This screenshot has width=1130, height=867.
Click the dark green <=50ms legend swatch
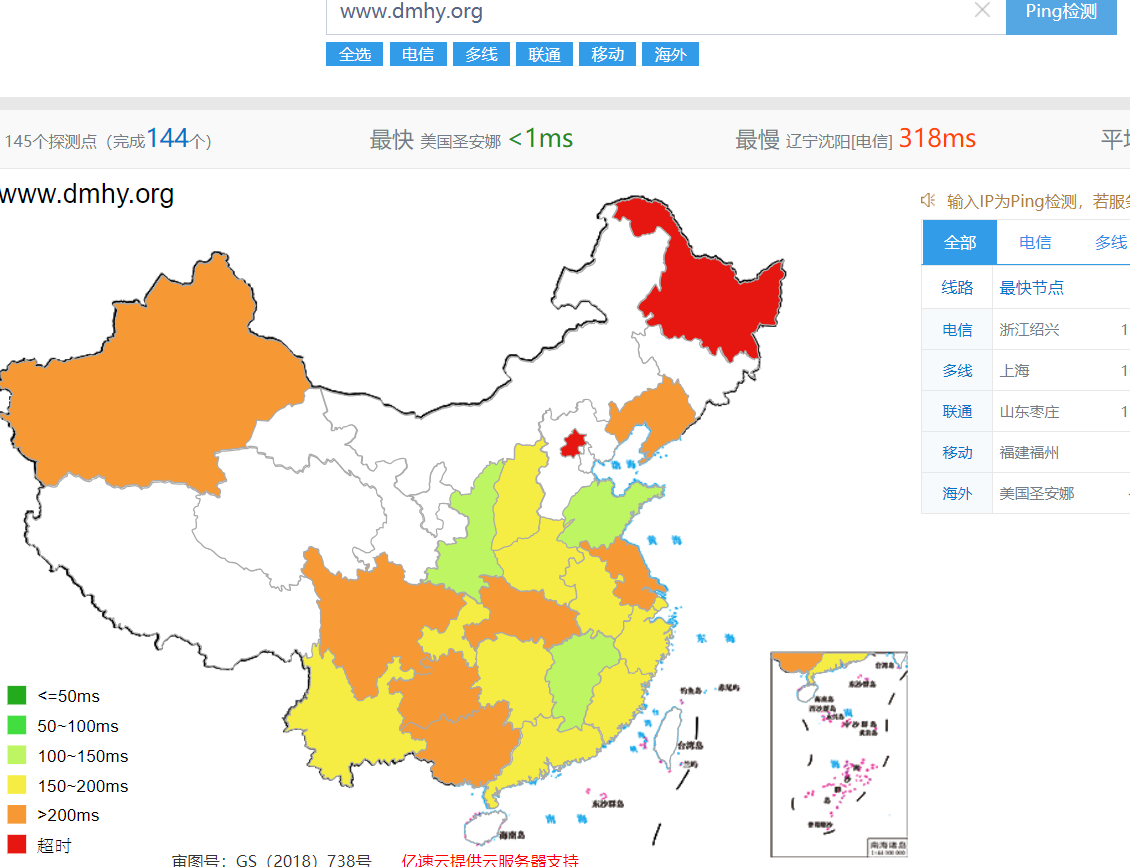tap(17, 695)
